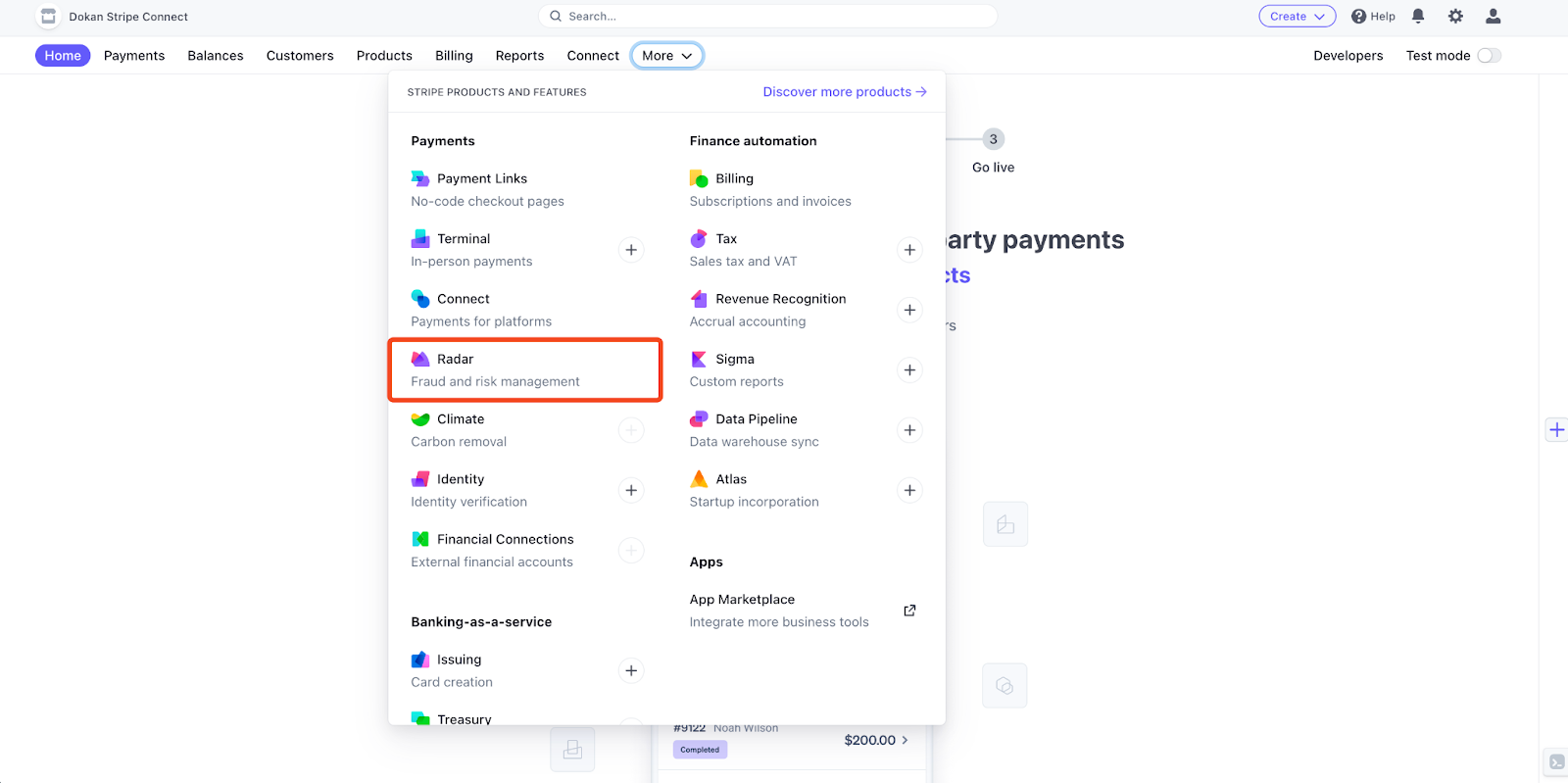Expand the $200.00 payment row chevron
This screenshot has width=1568, height=783.
coord(905,740)
